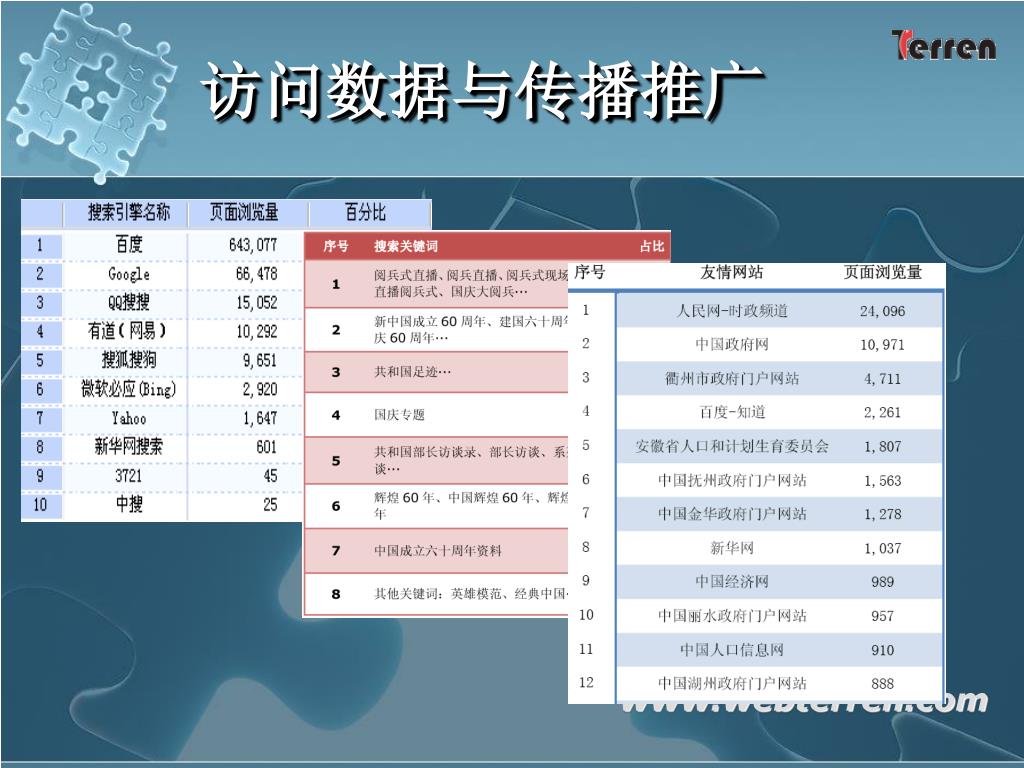Click keyword row 阅兵式直播
The height and width of the screenshot is (768, 1024).
[436, 284]
